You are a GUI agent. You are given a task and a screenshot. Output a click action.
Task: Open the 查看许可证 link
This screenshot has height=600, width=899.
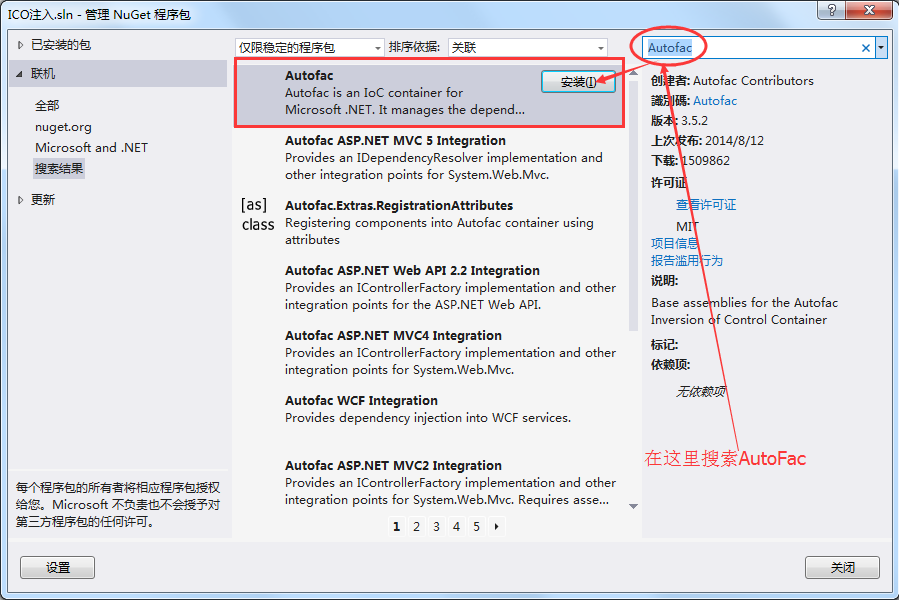click(x=706, y=205)
